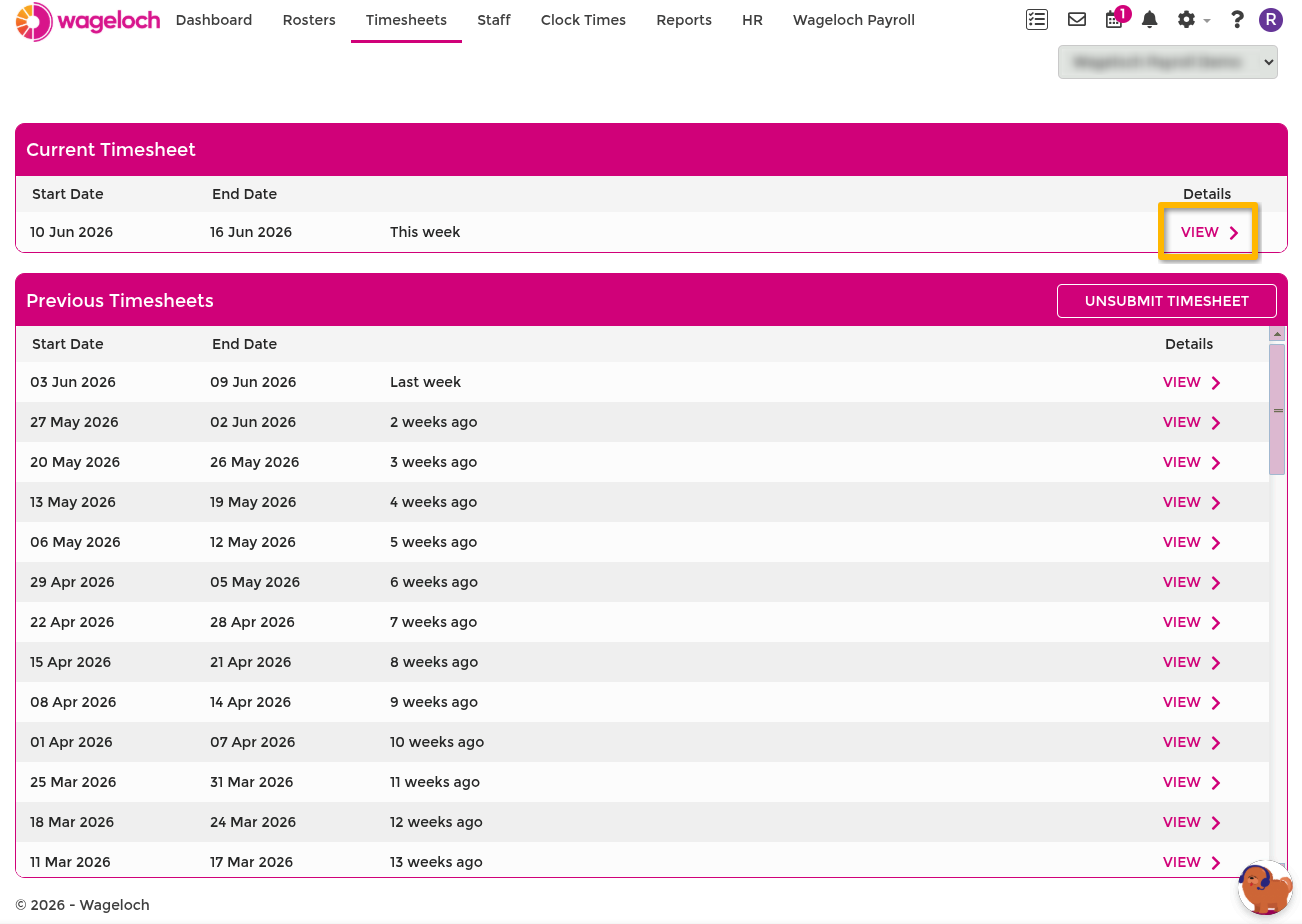Go to the Dashboard tab
1302x924 pixels.
click(x=214, y=20)
